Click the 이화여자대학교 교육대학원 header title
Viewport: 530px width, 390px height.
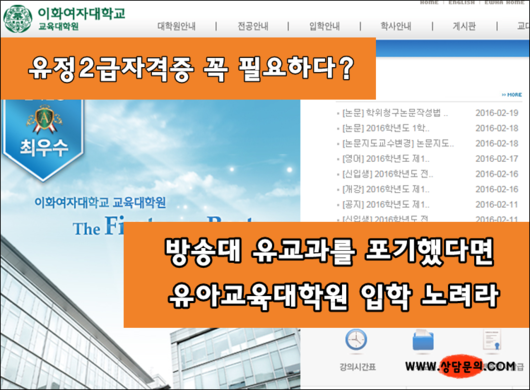tap(81, 19)
